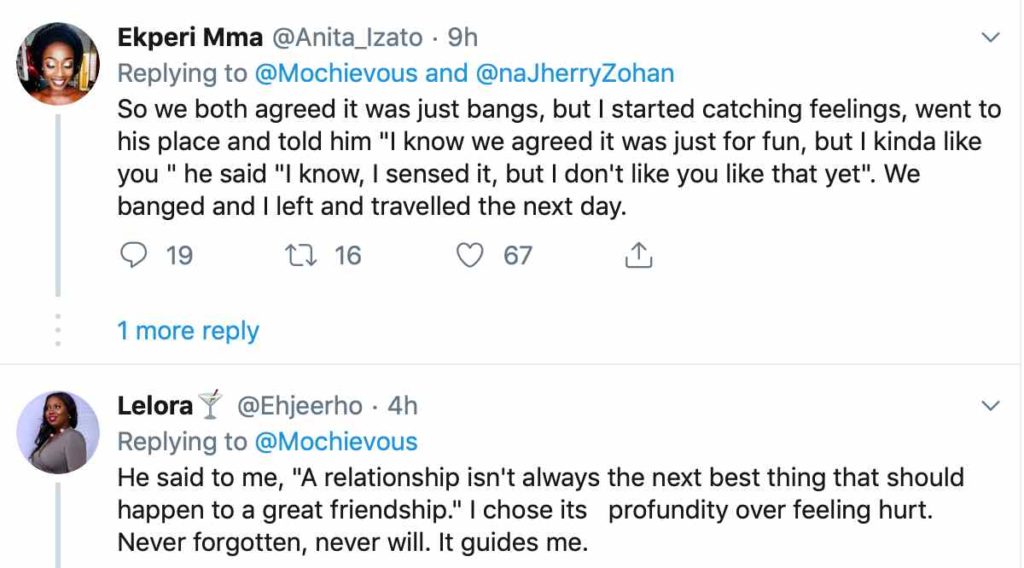Viewport: 1024px width, 568px height.
Task: Expand the chevron menu on Lelora's tweet
Action: pos(991,406)
